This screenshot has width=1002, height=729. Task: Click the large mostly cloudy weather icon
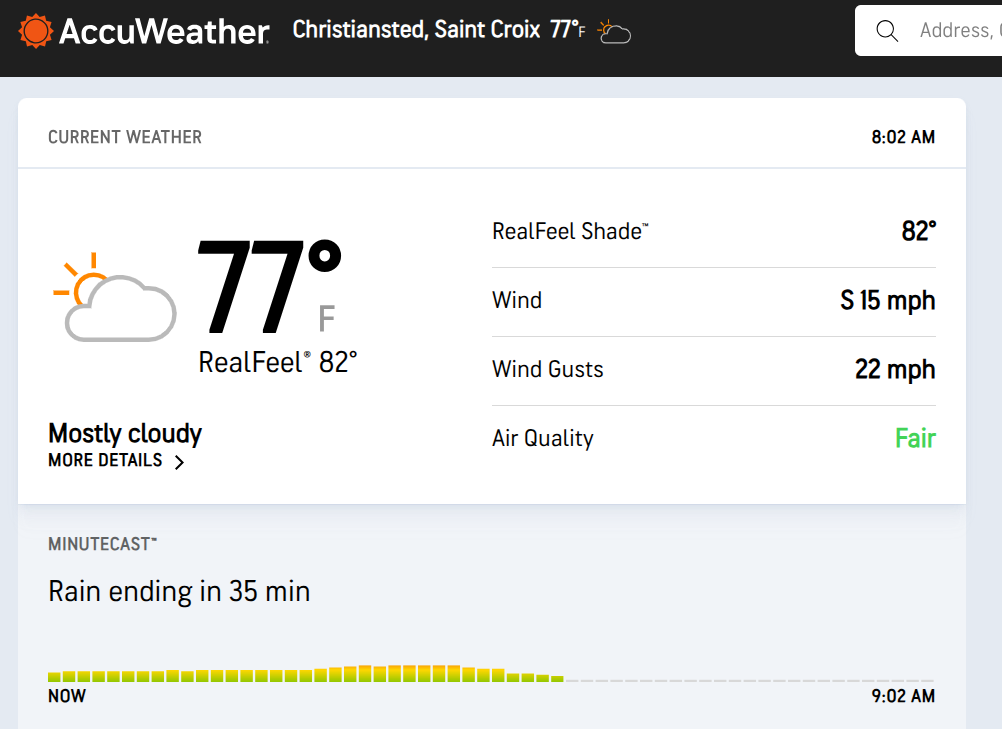(x=115, y=297)
